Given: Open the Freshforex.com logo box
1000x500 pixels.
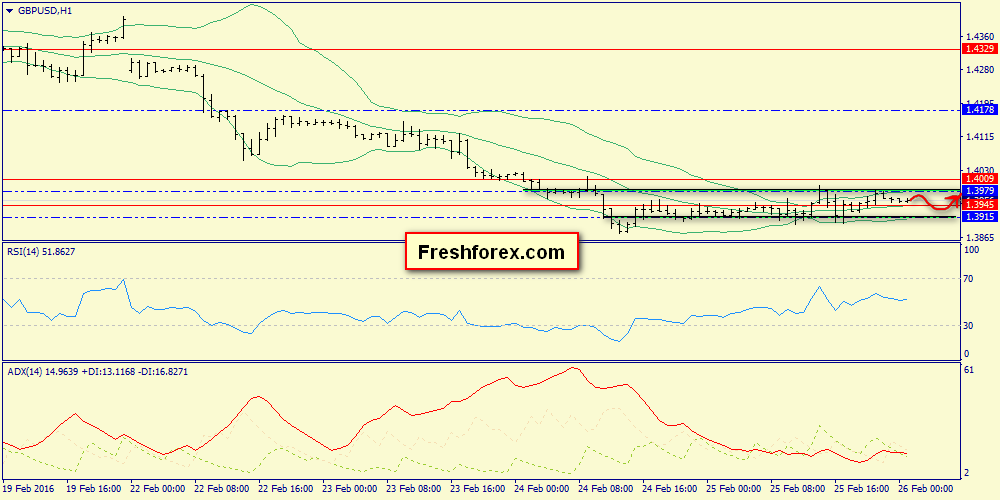Looking at the screenshot, I should 492,252.
